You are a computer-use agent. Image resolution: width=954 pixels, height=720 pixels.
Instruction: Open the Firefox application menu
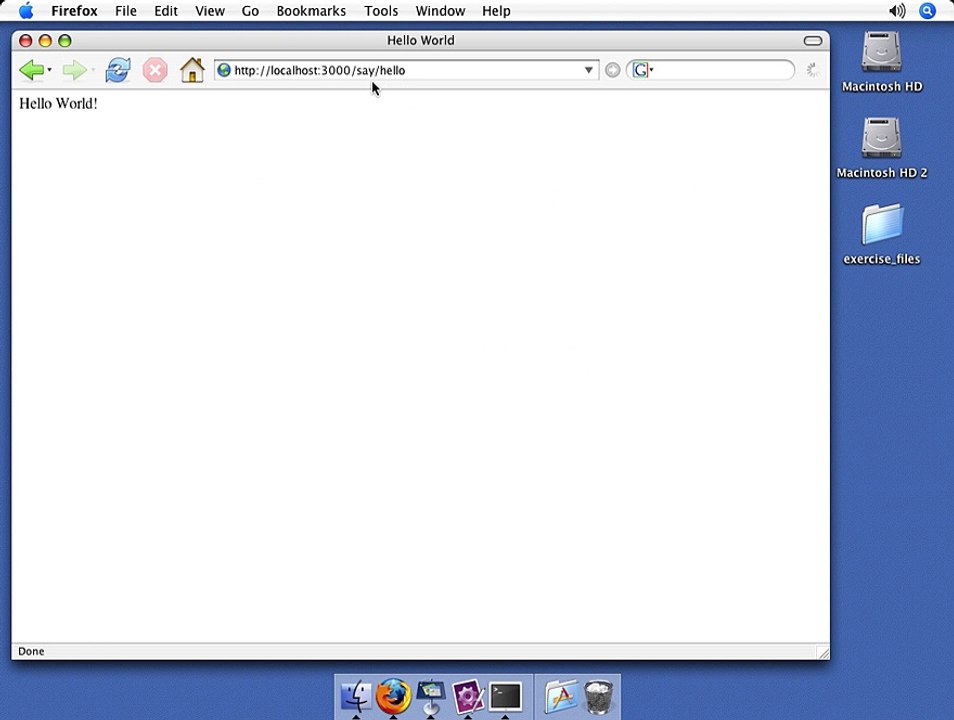pyautogui.click(x=74, y=11)
